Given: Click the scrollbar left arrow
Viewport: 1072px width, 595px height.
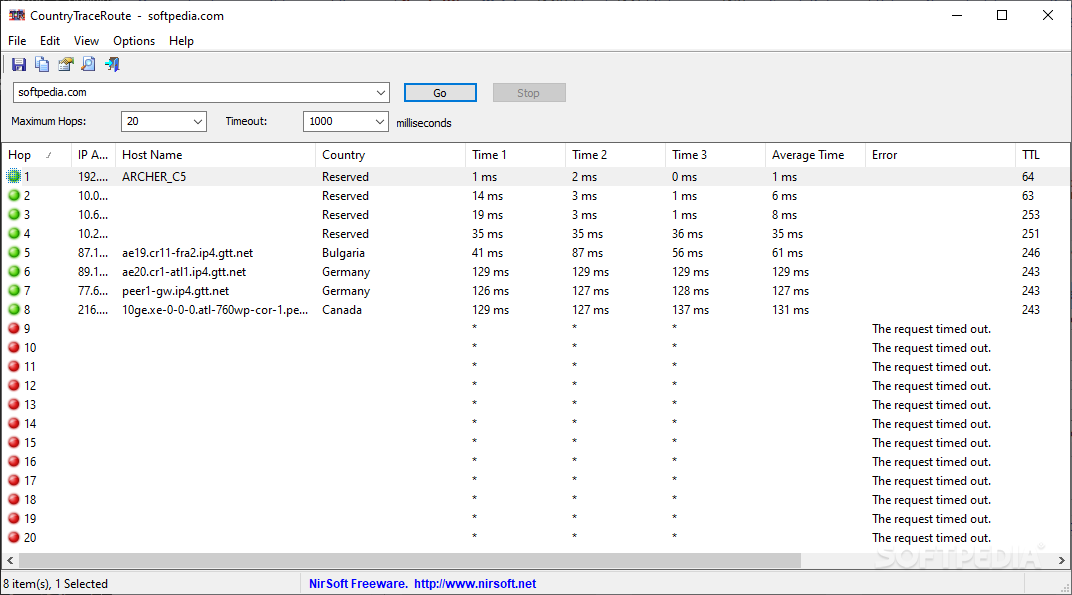Looking at the screenshot, I should [10, 560].
